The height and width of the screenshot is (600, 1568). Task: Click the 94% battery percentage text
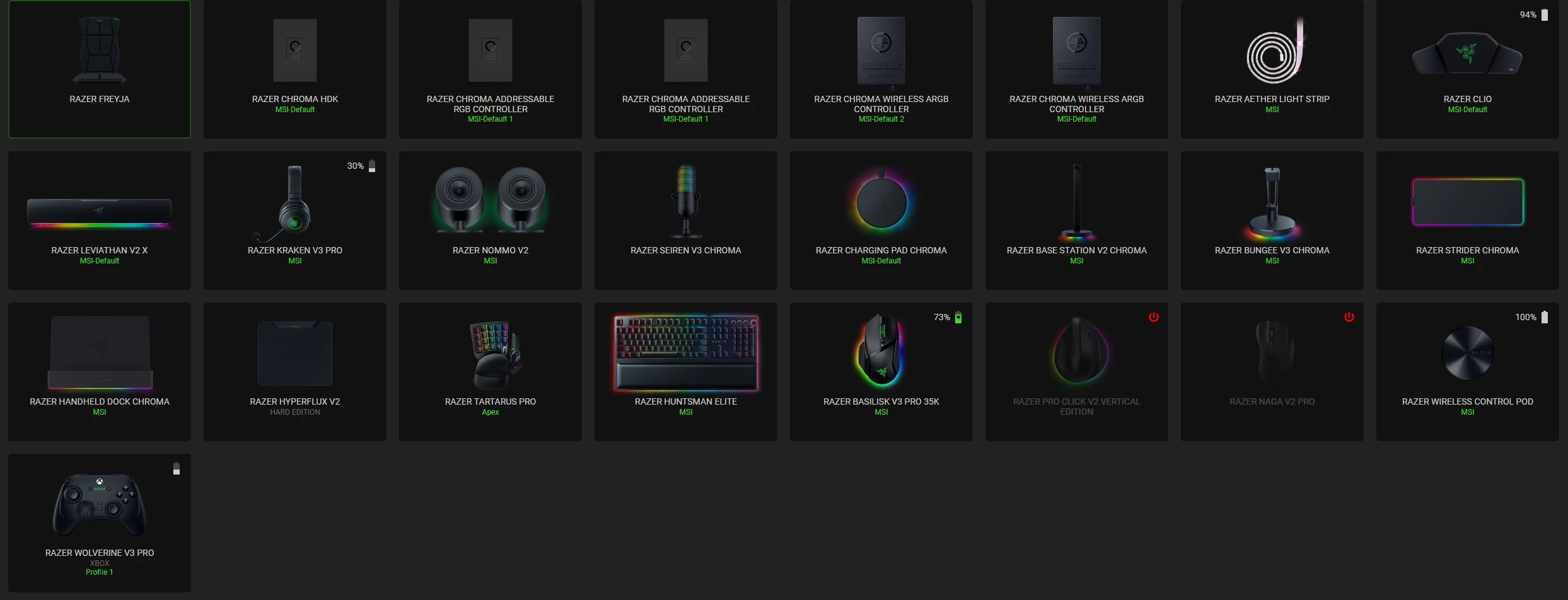(x=1528, y=15)
